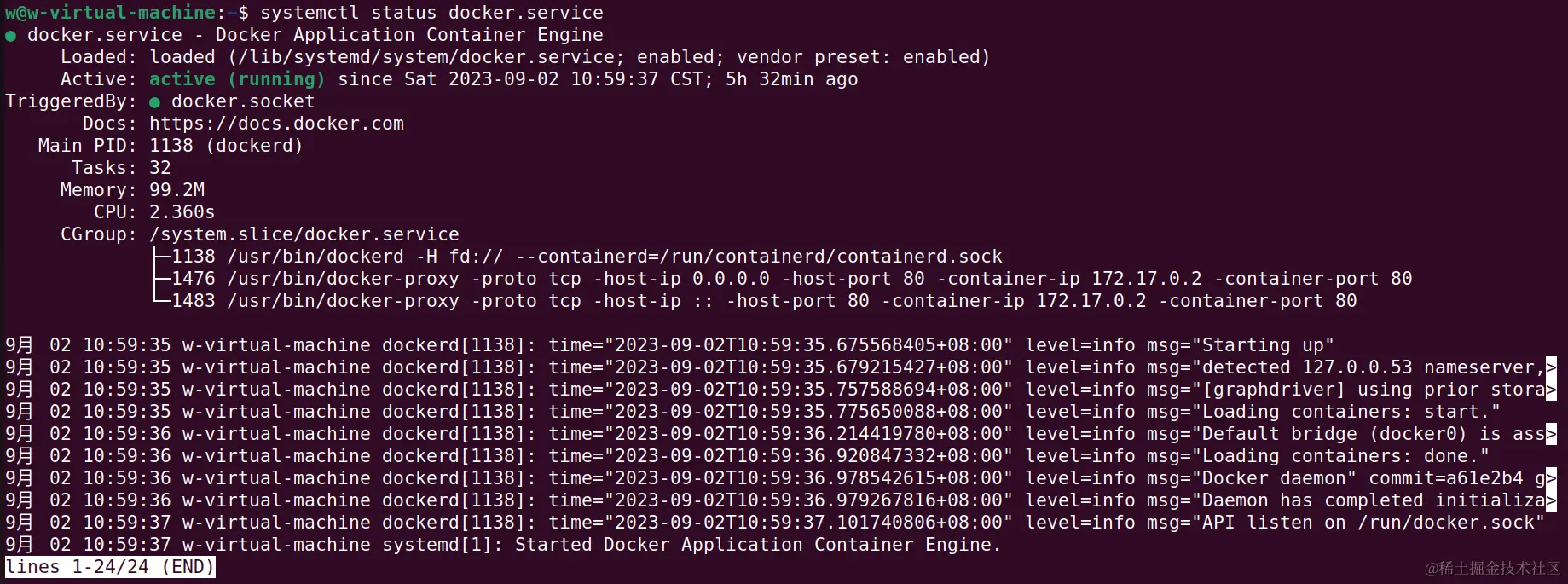The image size is (1568, 584).
Task: Click the w@w-virtual-machine prompt text
Action: coord(110,13)
